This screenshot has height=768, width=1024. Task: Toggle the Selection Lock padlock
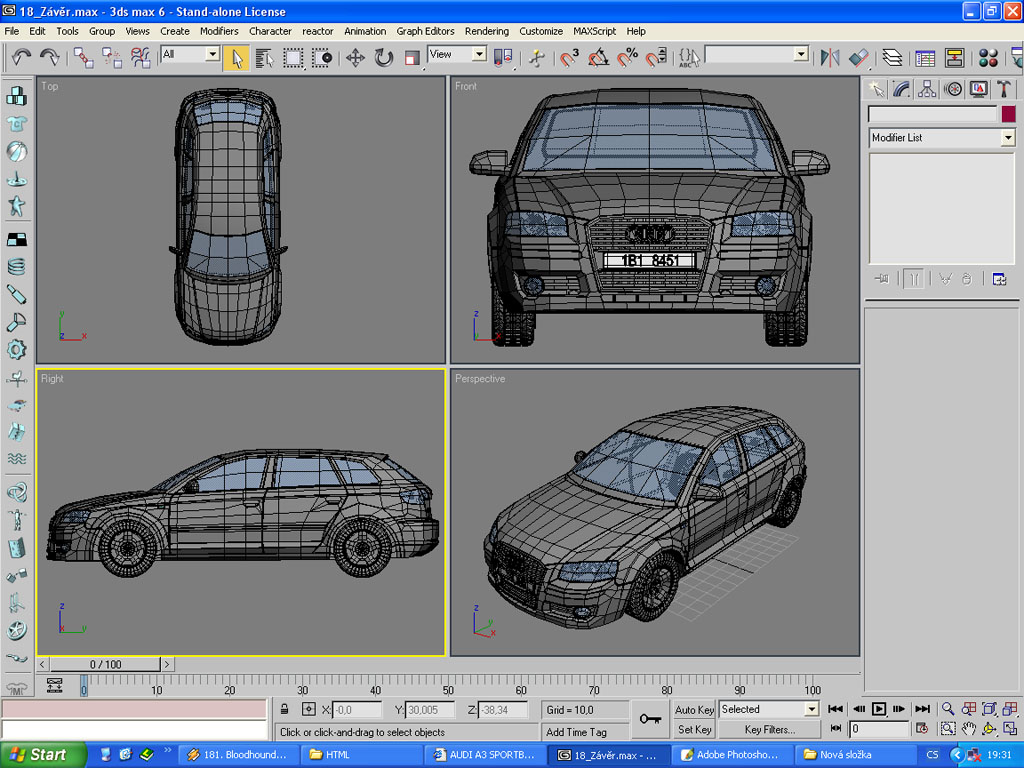pyautogui.click(x=284, y=709)
